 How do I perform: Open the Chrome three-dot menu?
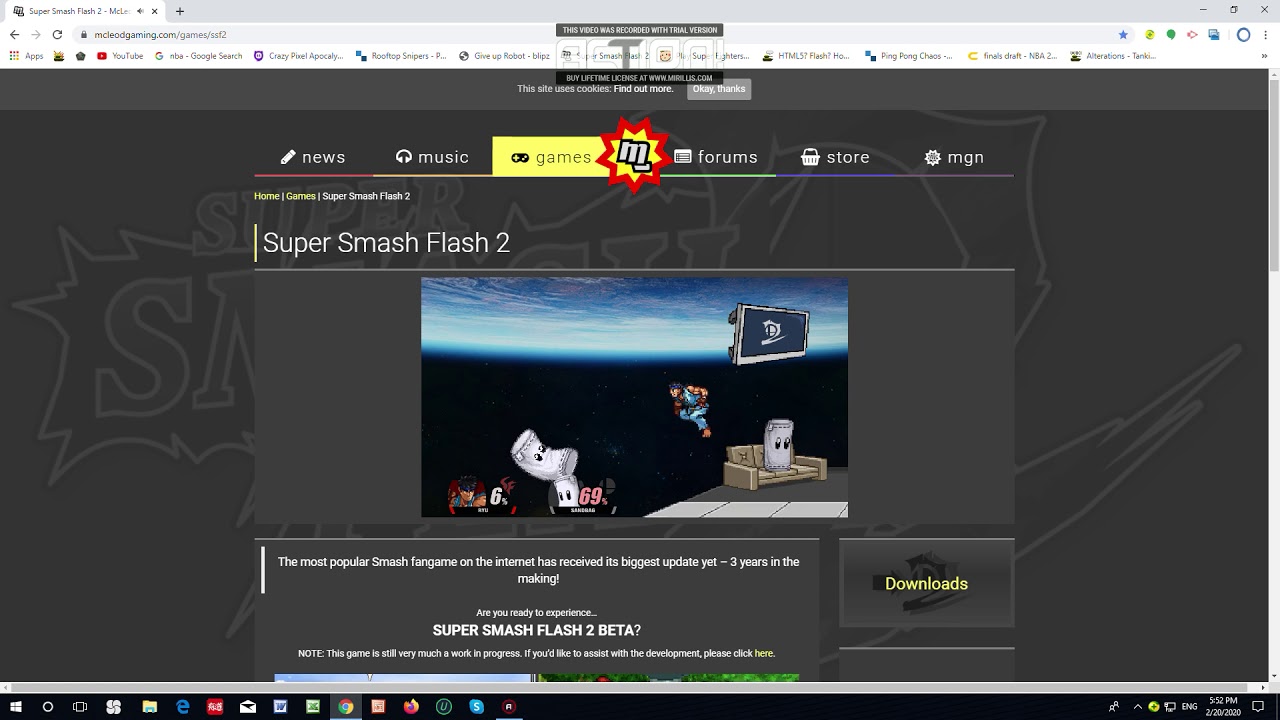tap(1265, 34)
